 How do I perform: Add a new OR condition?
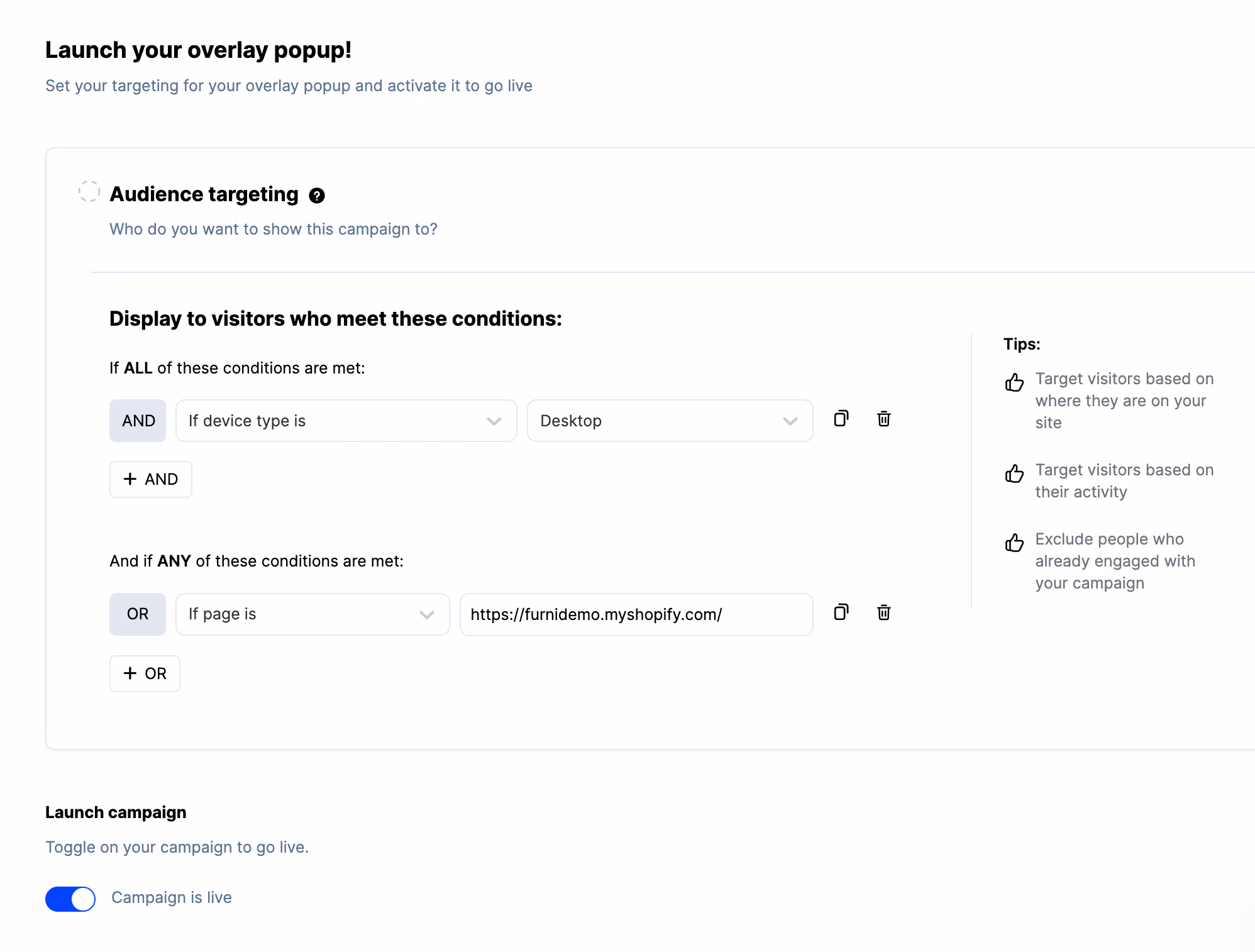[x=145, y=673]
